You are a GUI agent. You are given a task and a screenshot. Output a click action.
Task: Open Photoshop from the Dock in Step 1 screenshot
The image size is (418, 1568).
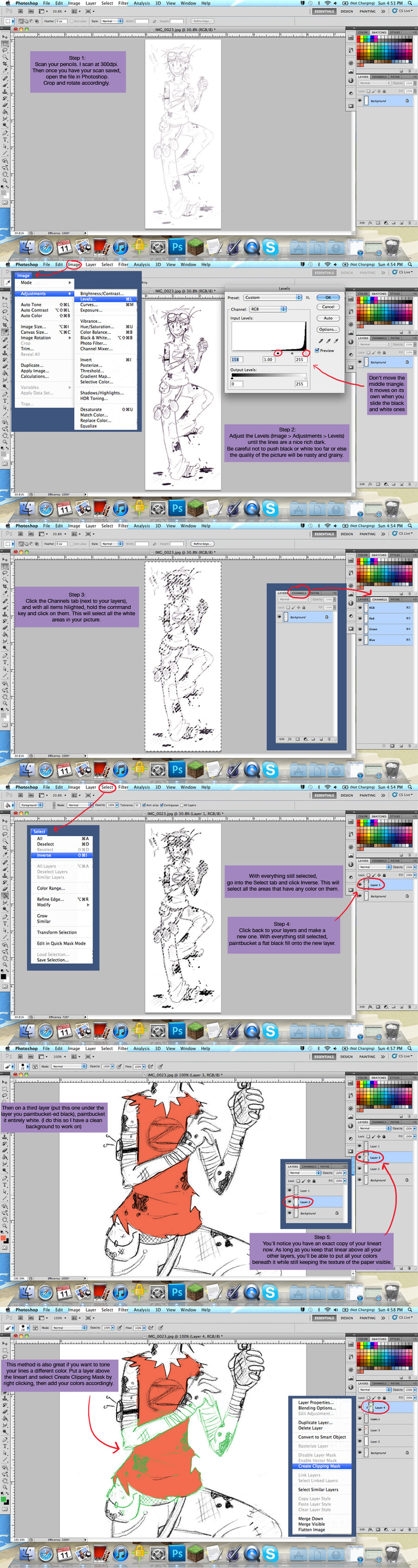point(177,247)
